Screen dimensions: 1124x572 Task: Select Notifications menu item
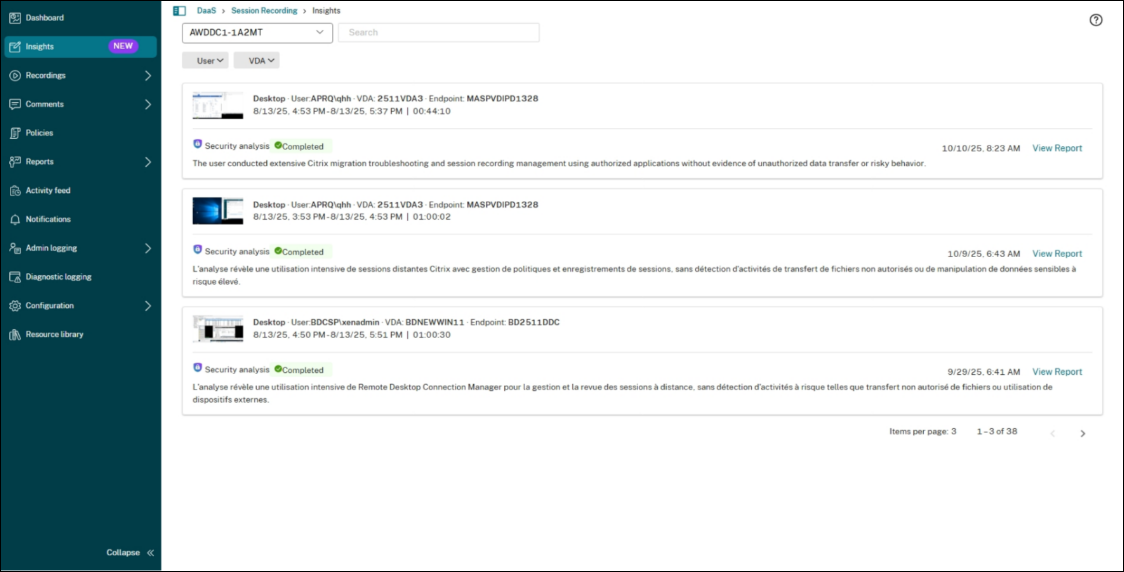pyautogui.click(x=48, y=219)
